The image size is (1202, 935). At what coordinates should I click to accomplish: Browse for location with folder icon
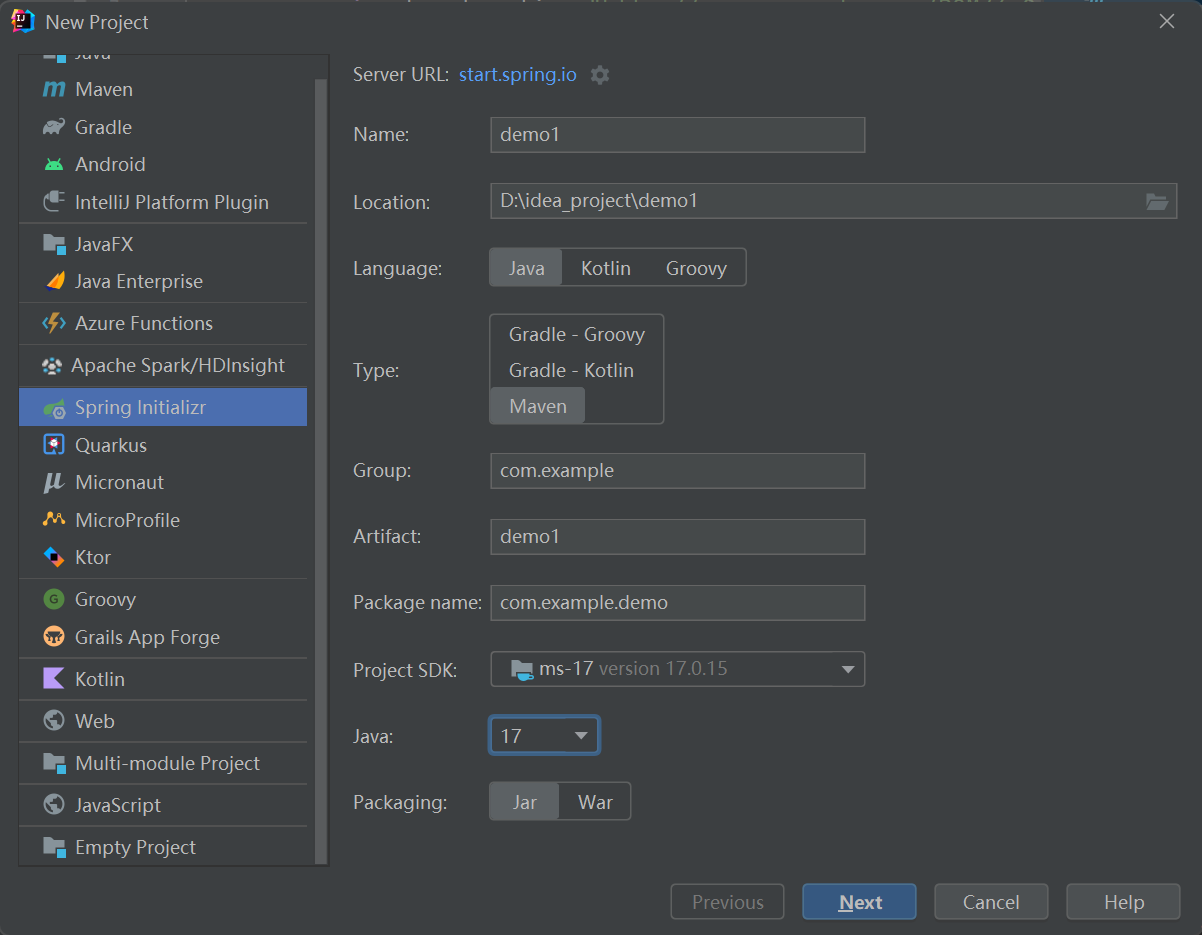[1156, 202]
